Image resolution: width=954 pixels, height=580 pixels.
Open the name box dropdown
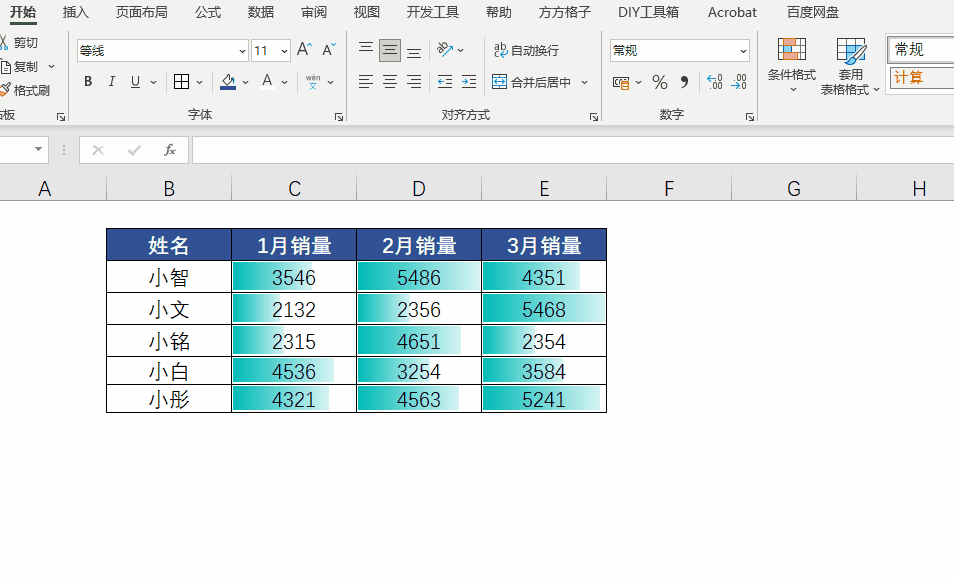(38, 149)
